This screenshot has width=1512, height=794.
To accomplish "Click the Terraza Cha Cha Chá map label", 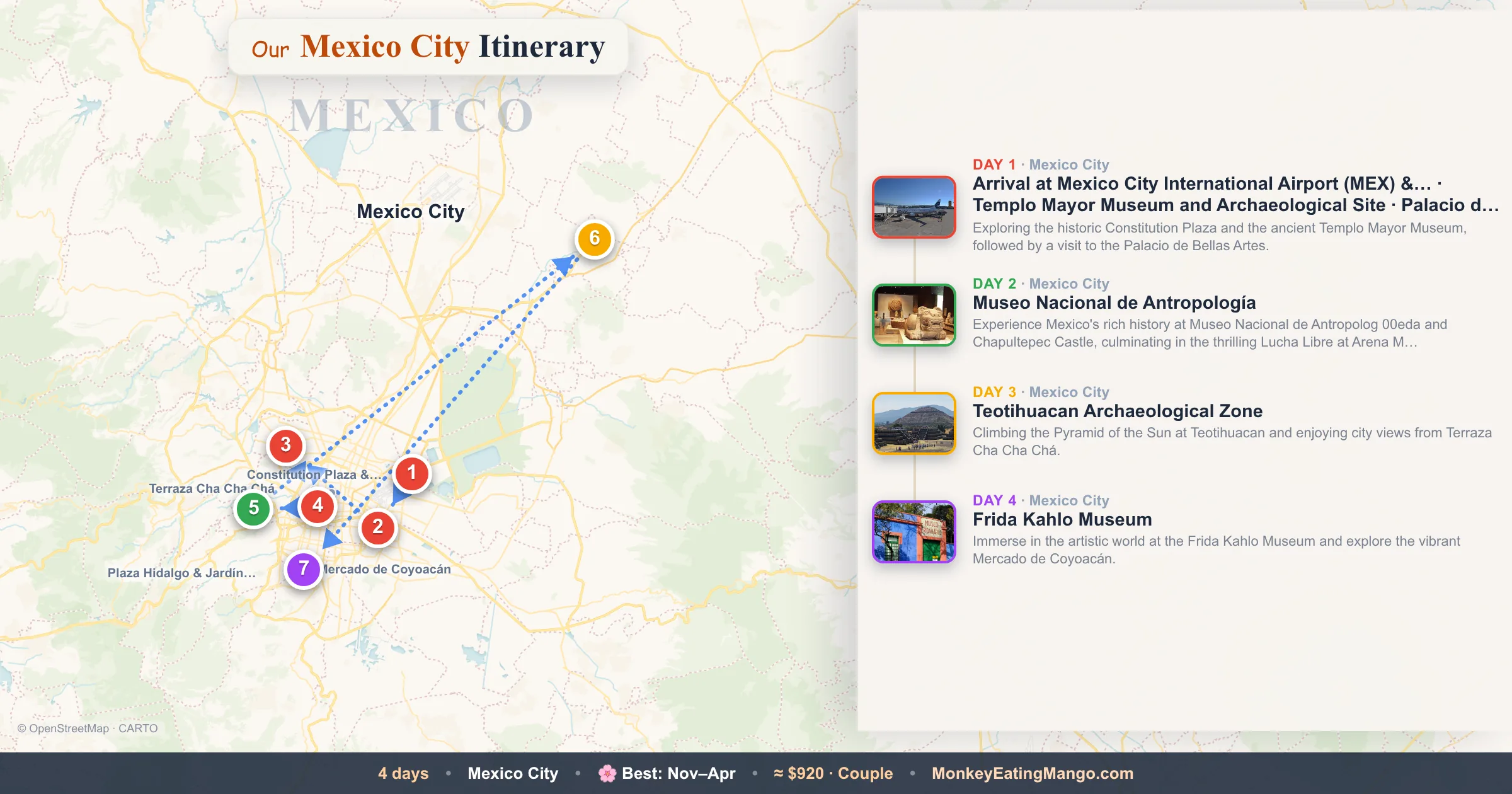I will click(x=212, y=488).
